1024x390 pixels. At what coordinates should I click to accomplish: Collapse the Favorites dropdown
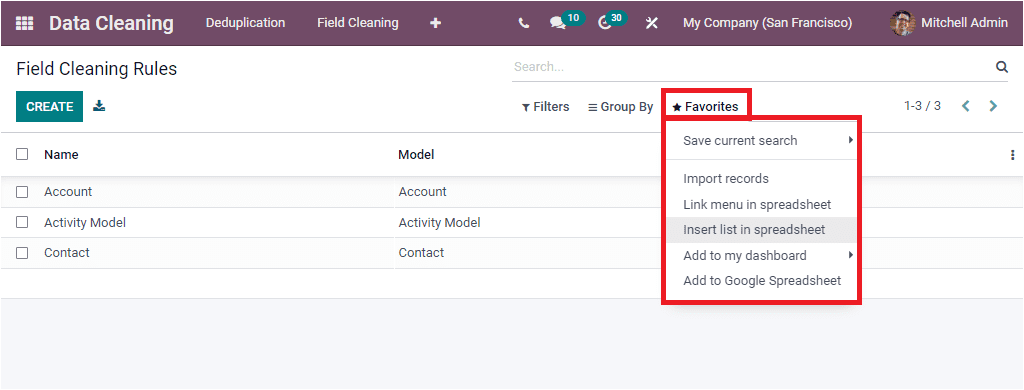pos(706,106)
